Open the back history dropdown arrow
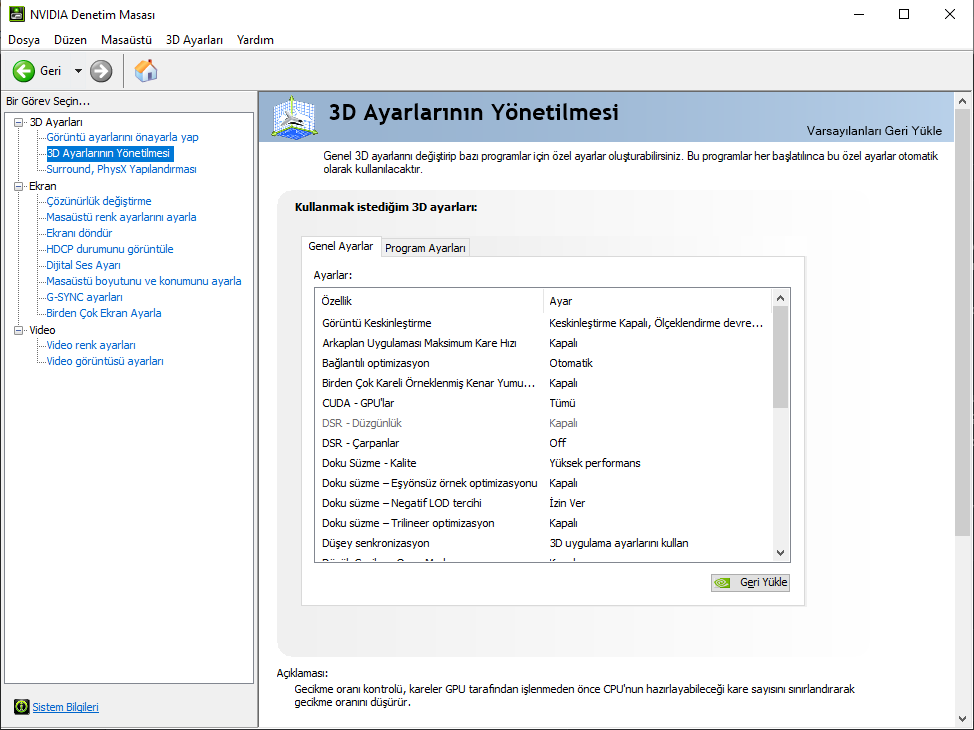Viewport: 974px width, 730px height. click(x=78, y=71)
